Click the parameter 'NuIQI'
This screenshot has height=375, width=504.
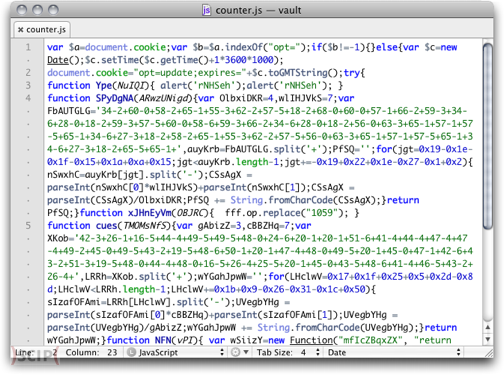pyautogui.click(x=131, y=85)
